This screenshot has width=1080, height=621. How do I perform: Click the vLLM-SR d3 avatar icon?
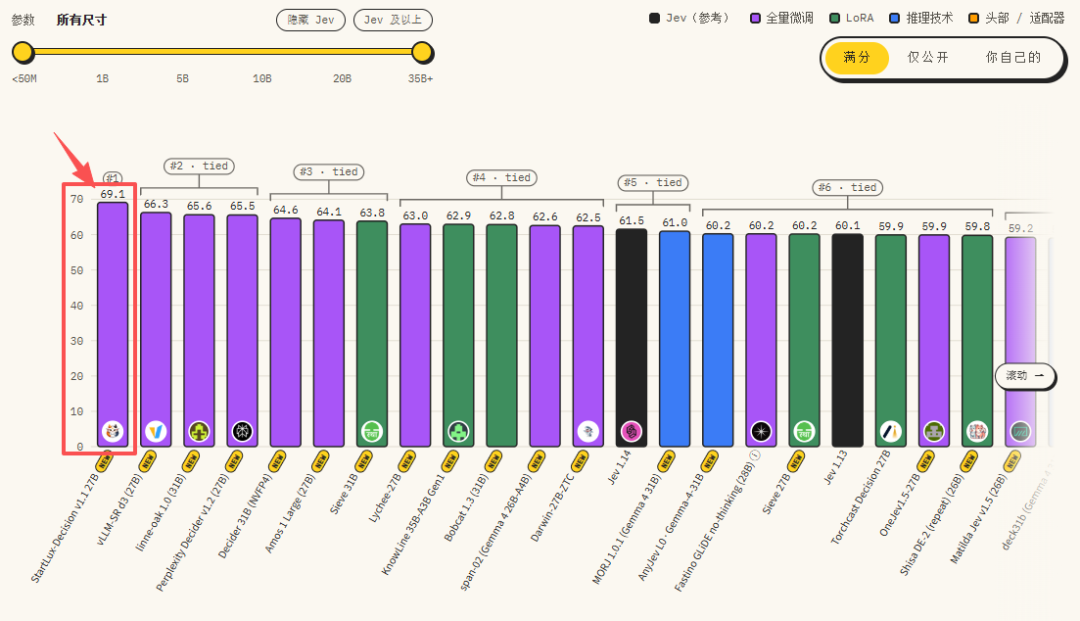[156, 432]
